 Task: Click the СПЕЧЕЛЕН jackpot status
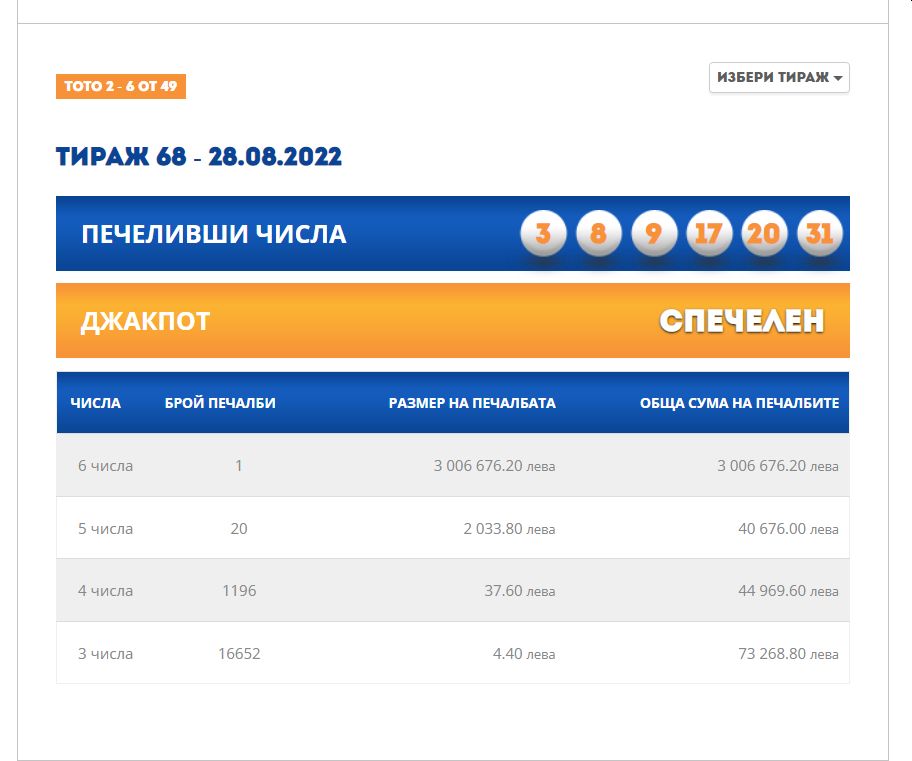[742, 321]
